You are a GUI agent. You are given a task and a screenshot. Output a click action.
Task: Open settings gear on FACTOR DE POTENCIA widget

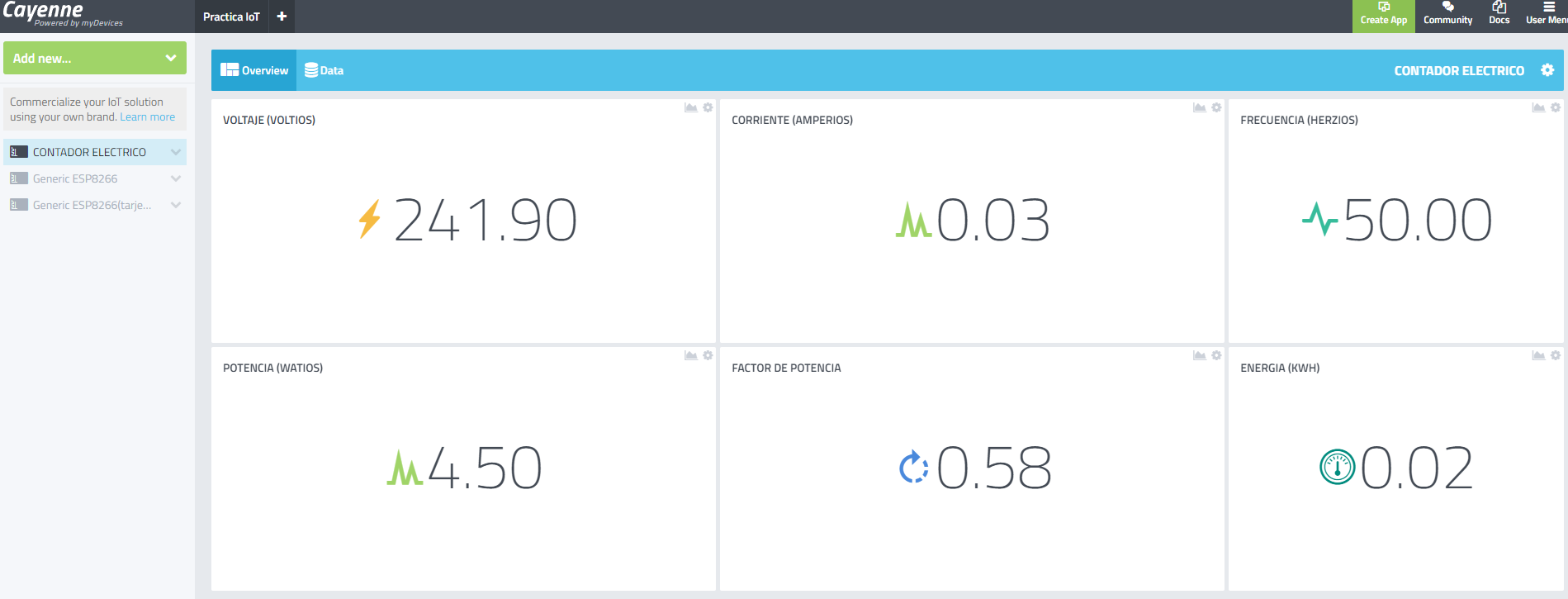[x=1216, y=356]
